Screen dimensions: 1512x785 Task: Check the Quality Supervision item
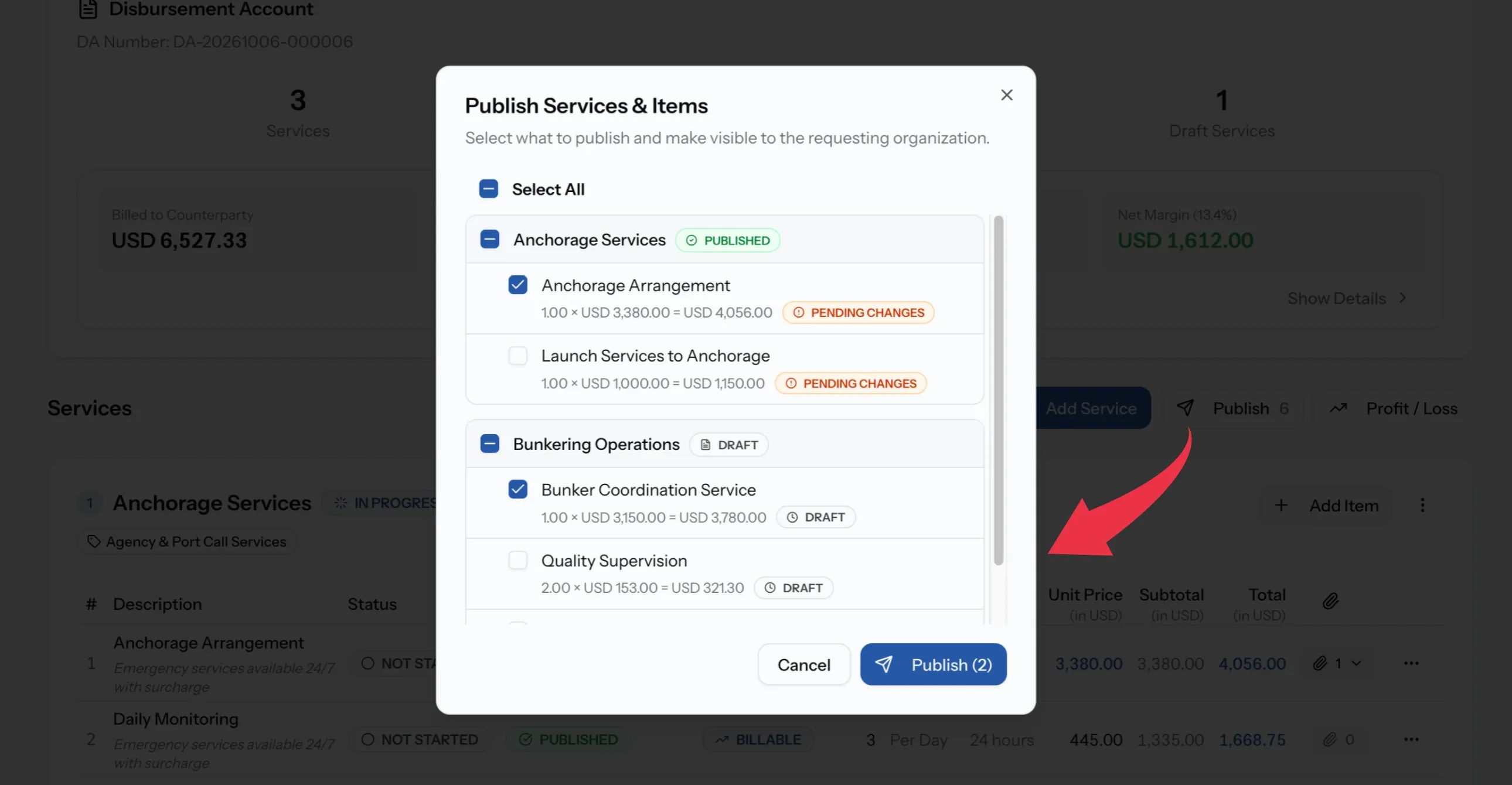tap(517, 560)
